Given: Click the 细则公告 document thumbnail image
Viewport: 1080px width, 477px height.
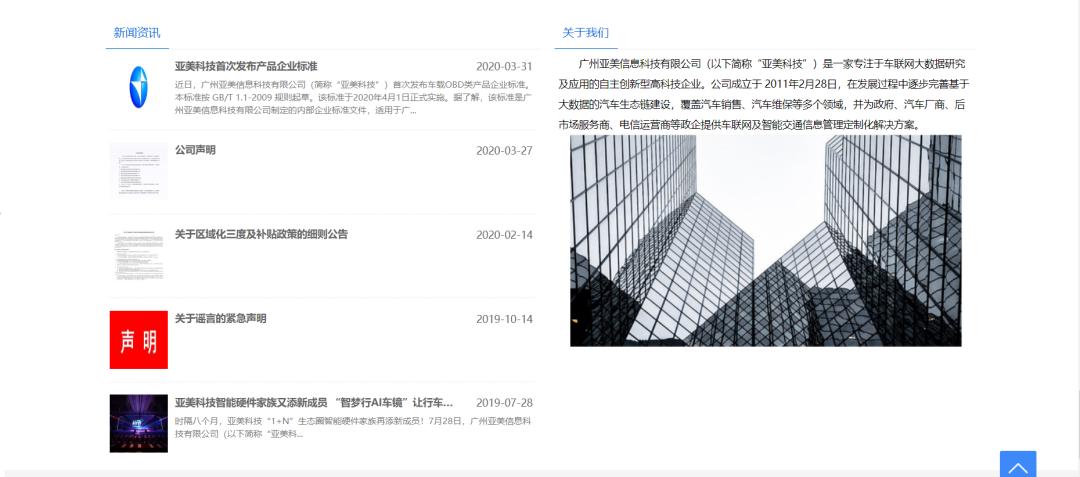Looking at the screenshot, I should (138, 255).
